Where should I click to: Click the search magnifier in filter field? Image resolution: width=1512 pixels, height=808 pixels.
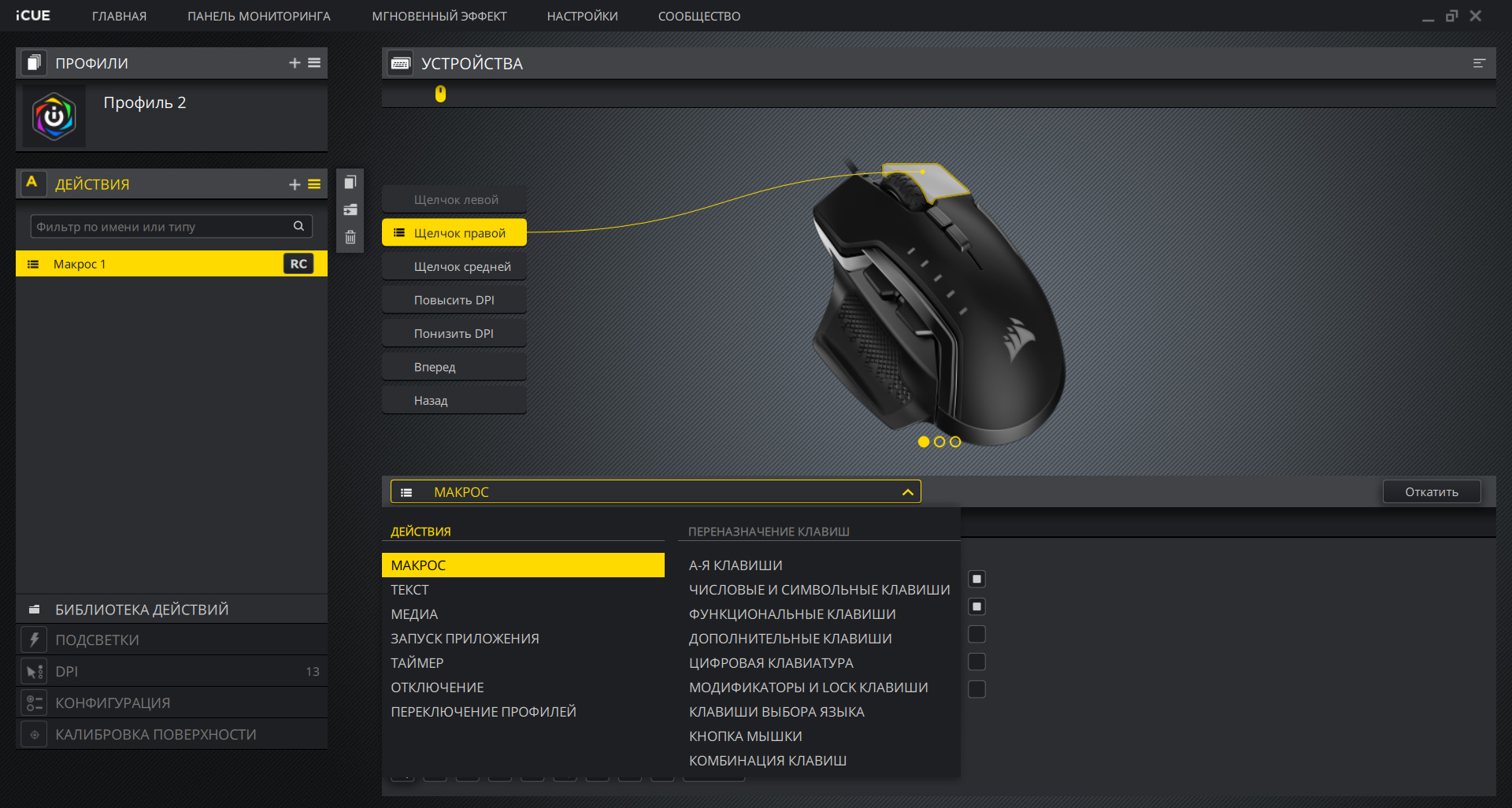[x=298, y=226]
